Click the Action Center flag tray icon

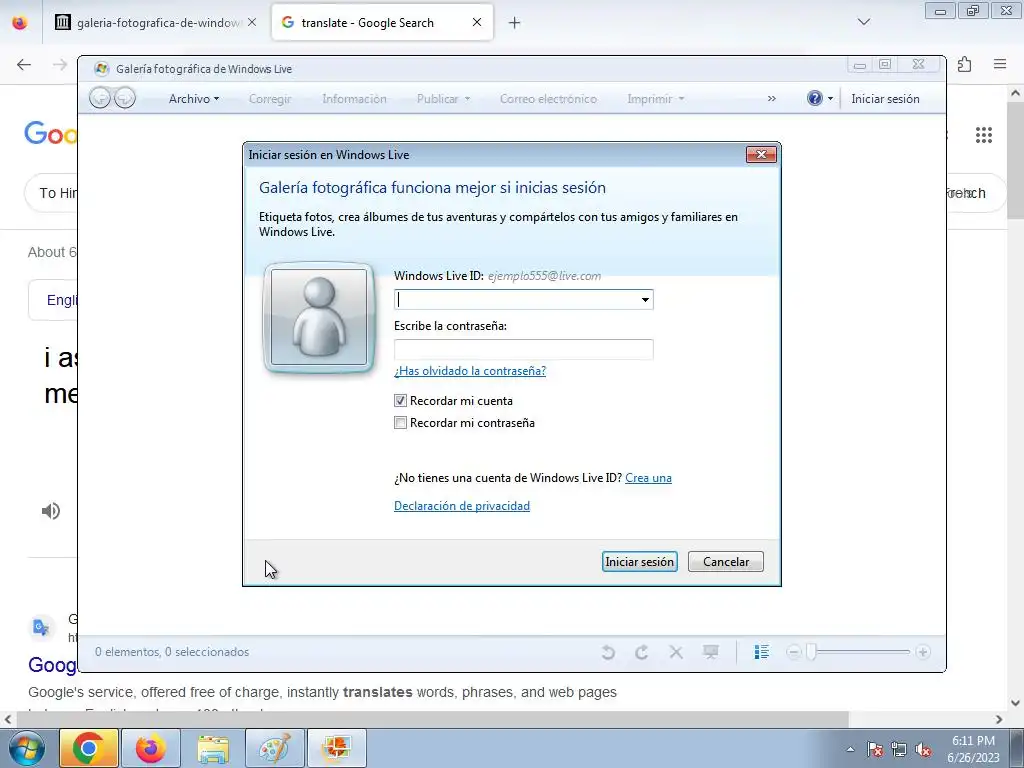point(875,750)
